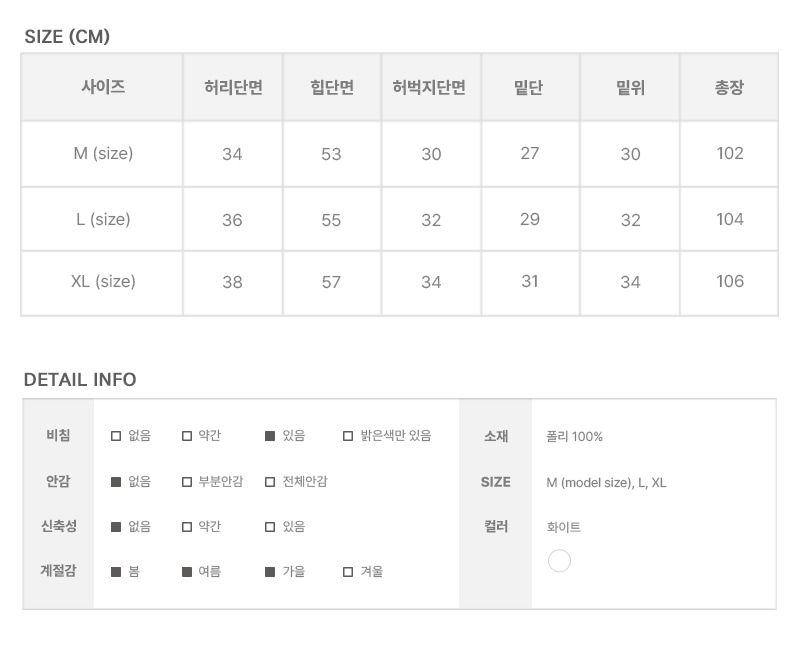Image resolution: width=800 pixels, height=671 pixels.
Task: Toggle the 없음 checkbox in 신축성 row
Action: pyautogui.click(x=116, y=527)
